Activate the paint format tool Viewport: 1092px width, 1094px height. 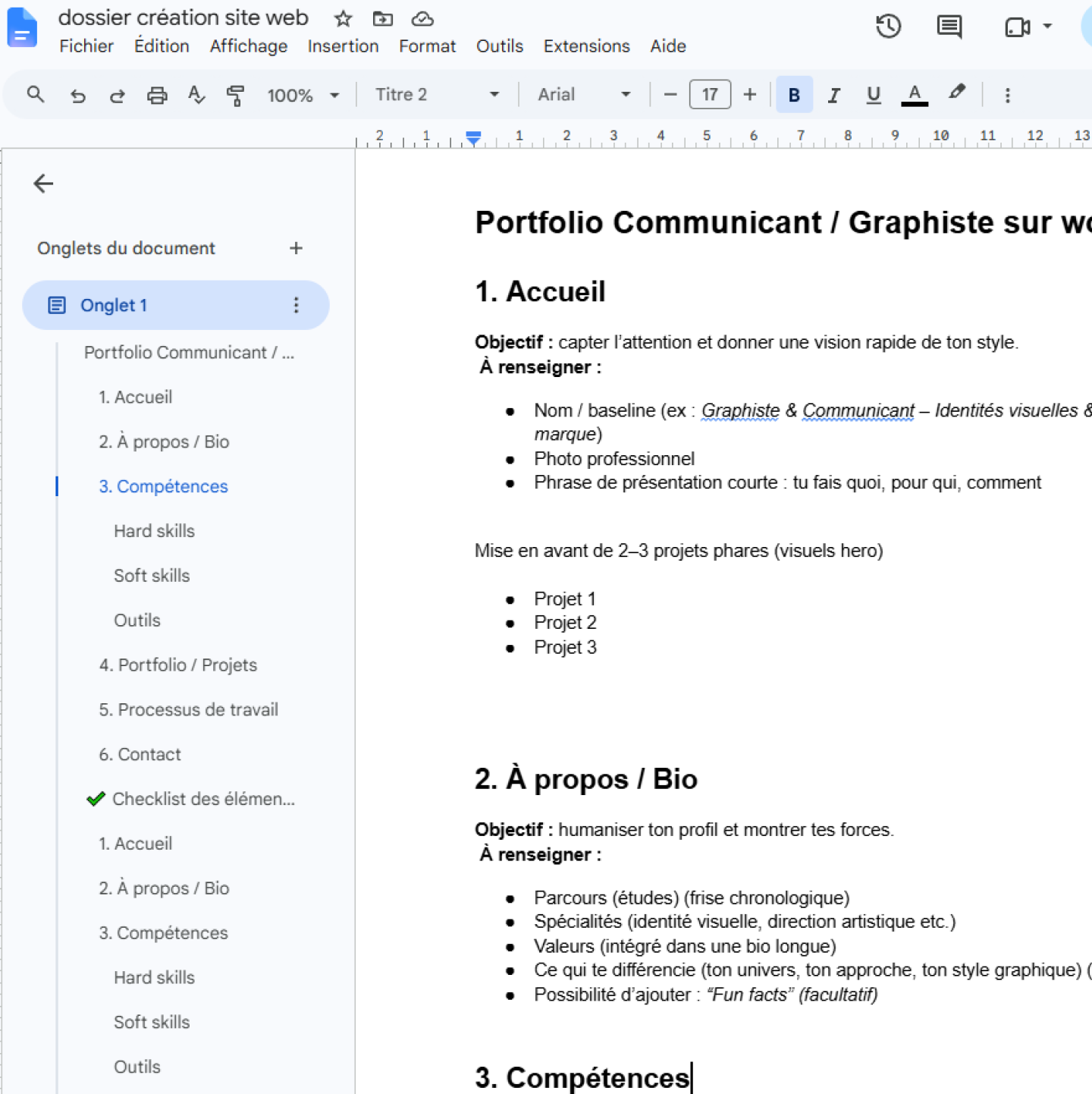(236, 96)
